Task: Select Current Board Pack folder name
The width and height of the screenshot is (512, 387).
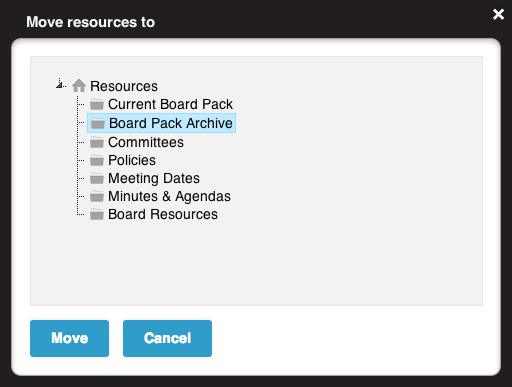Action: coord(170,104)
